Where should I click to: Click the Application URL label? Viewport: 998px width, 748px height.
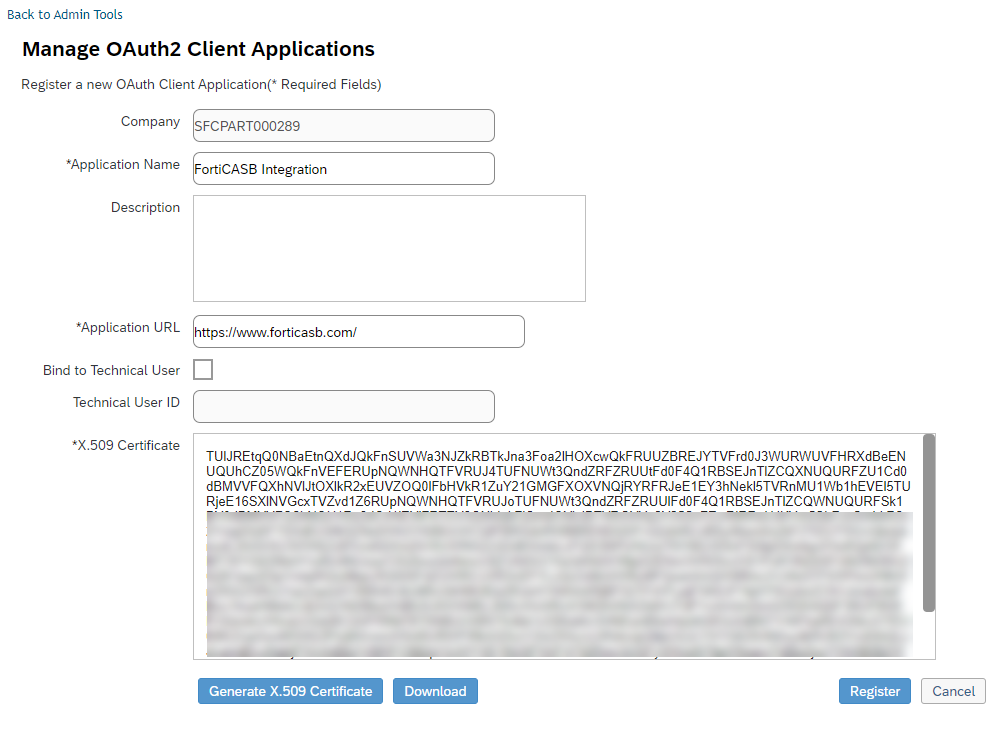click(x=128, y=327)
